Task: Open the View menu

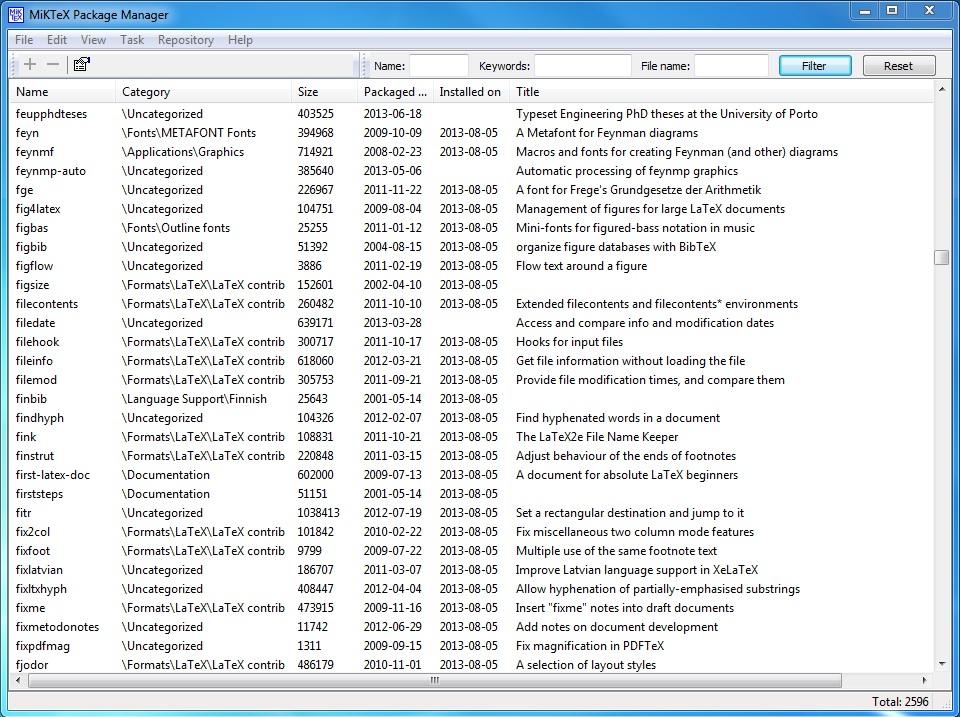Action: coord(93,40)
